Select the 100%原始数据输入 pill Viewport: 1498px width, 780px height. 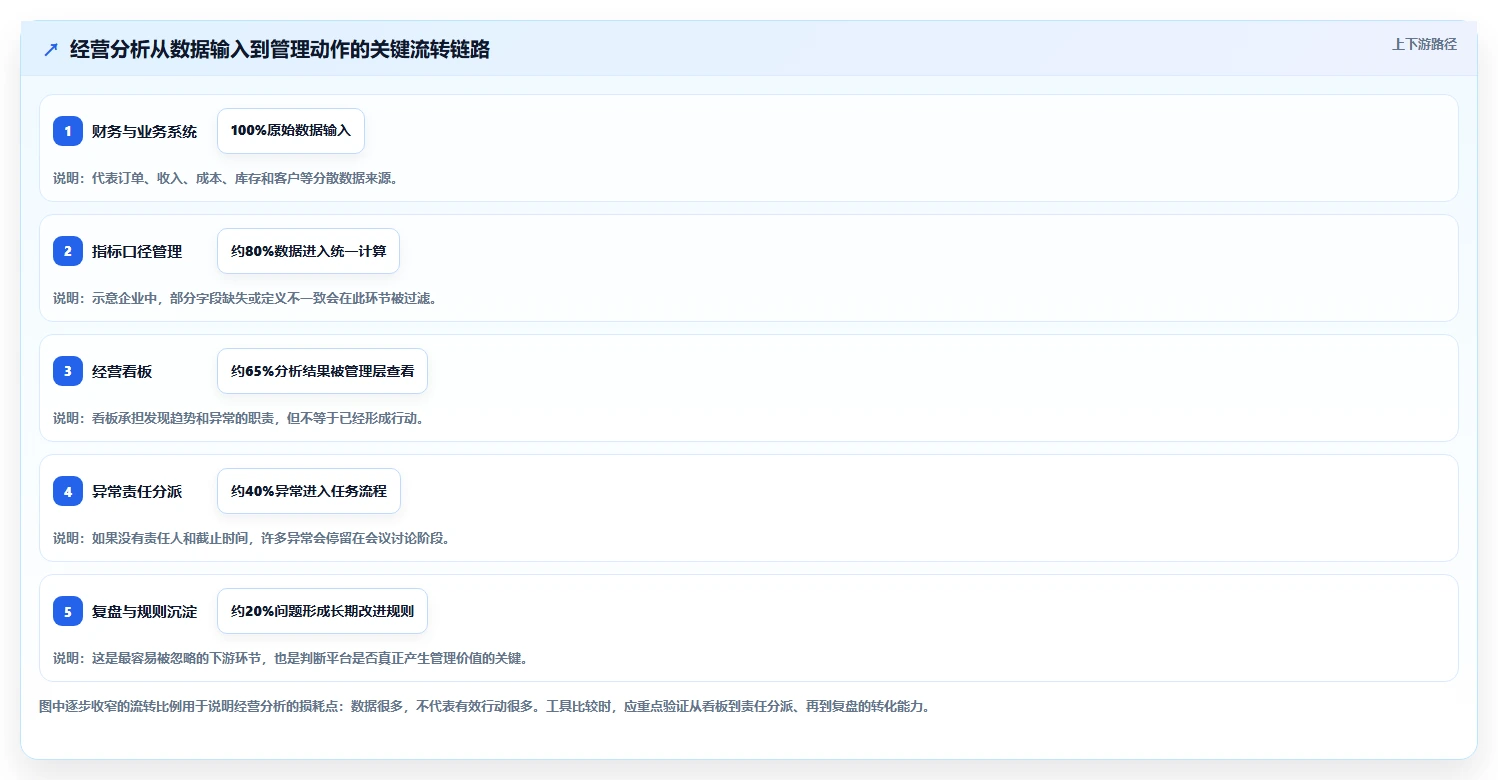[x=291, y=131]
